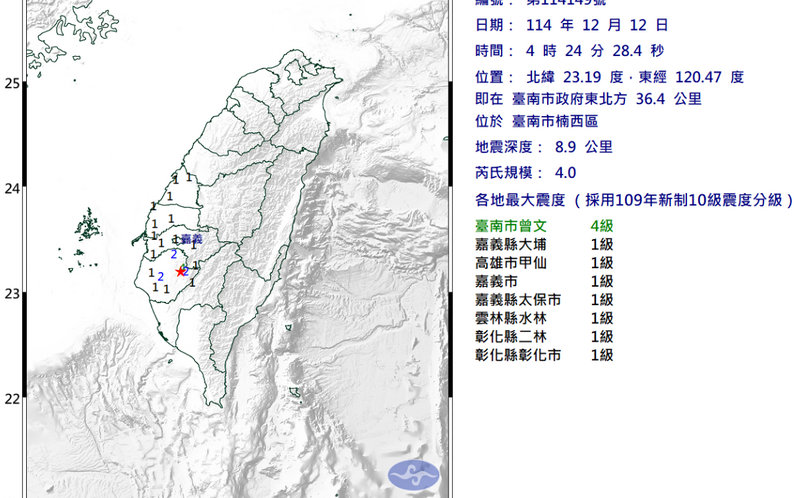The image size is (800, 498).
Task: Click the Central Weather Administration logo
Action: coord(413,475)
